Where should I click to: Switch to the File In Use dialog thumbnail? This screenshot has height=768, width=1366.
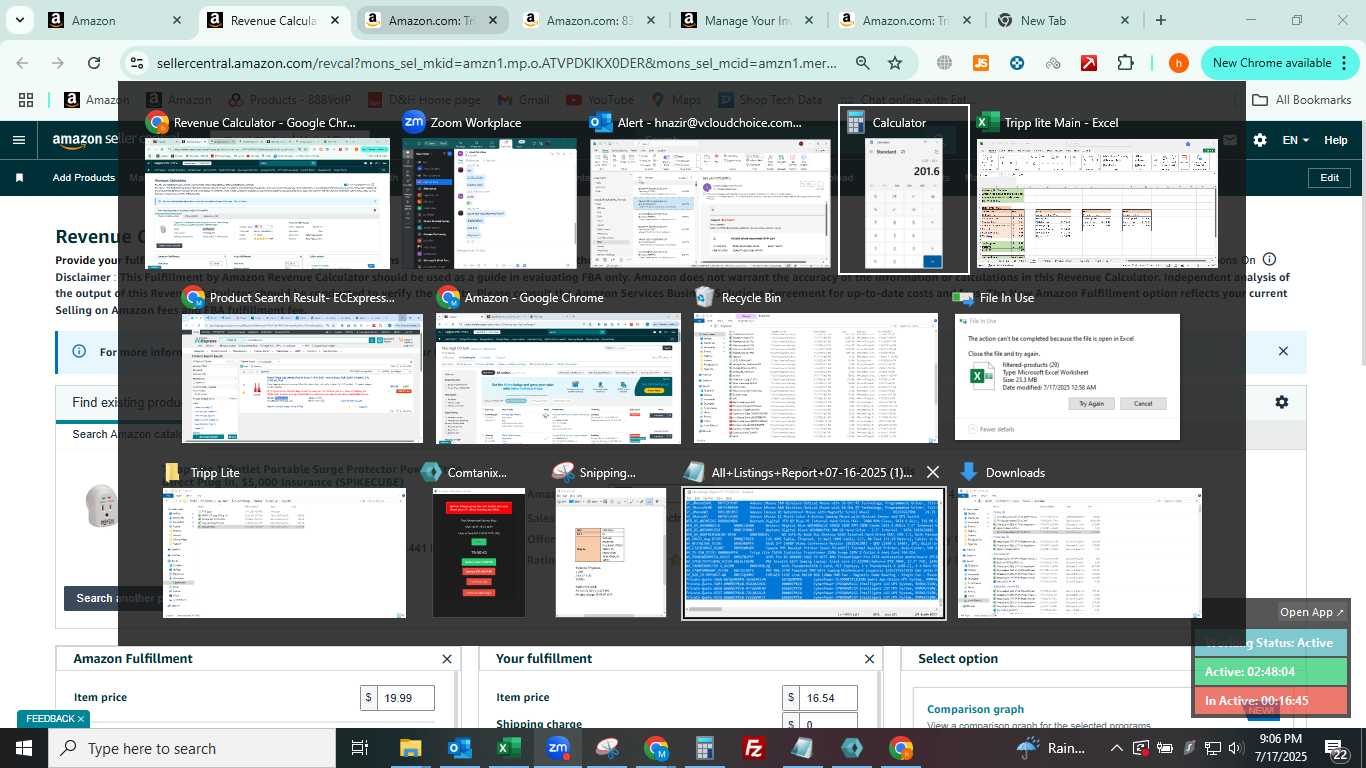click(1067, 364)
